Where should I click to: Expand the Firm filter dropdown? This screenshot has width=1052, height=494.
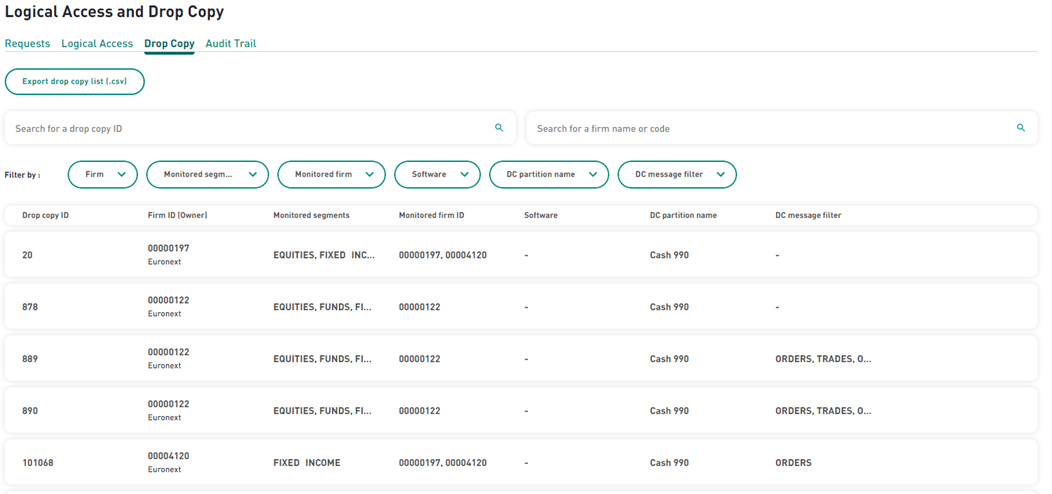[x=103, y=175]
